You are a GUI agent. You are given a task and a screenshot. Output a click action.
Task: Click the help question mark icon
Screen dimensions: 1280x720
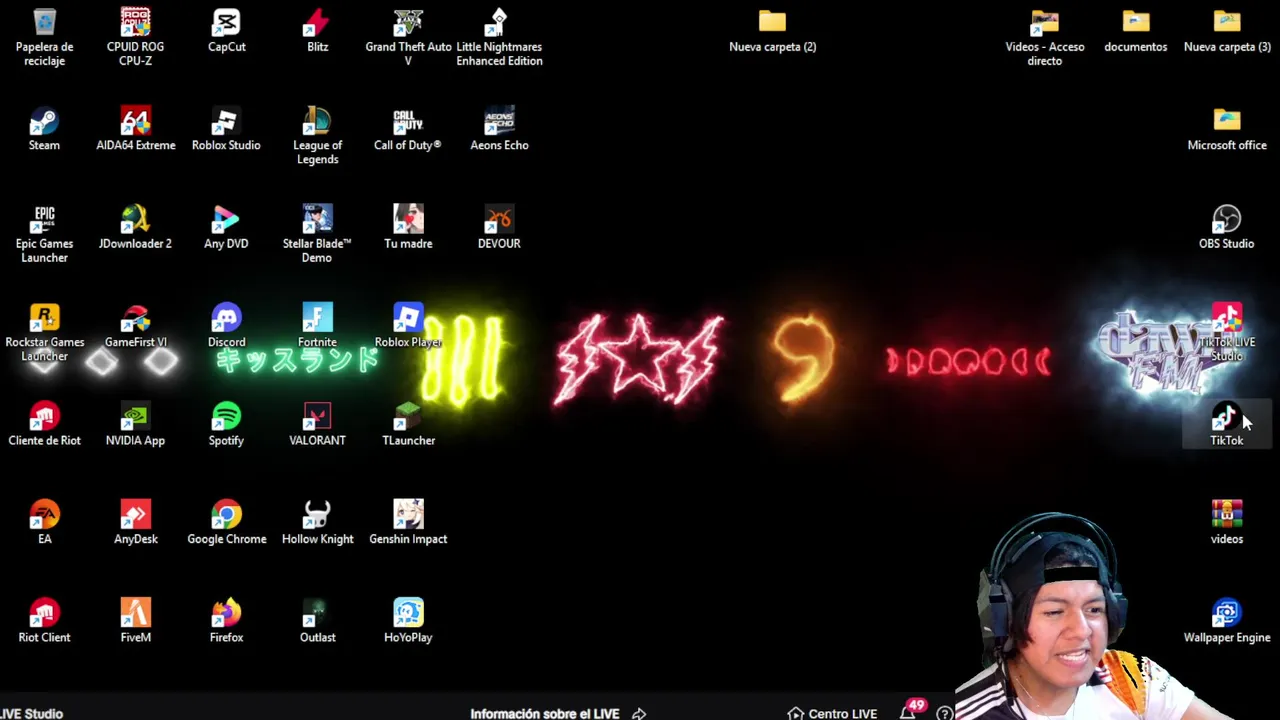click(944, 714)
